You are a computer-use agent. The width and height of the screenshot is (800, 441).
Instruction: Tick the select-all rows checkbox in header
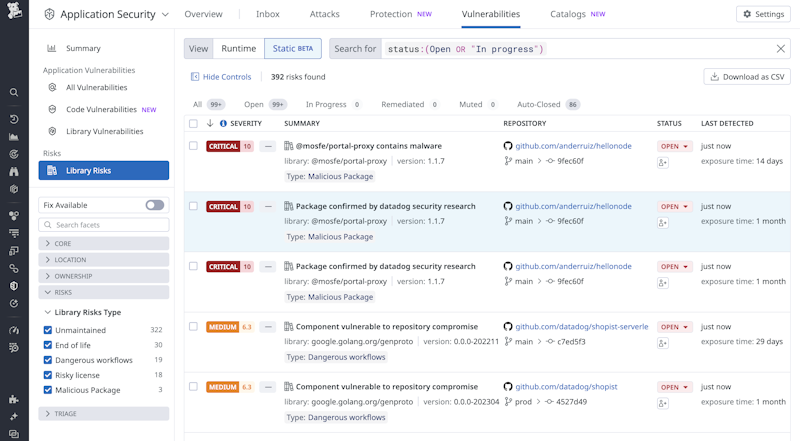pos(193,124)
